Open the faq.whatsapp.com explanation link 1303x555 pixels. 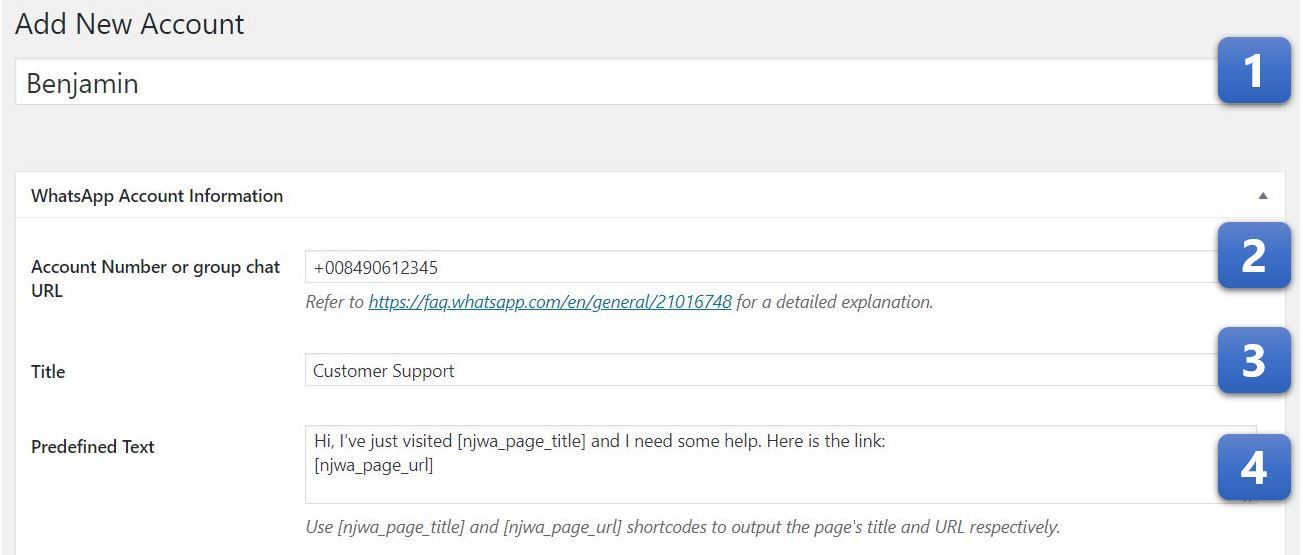550,301
